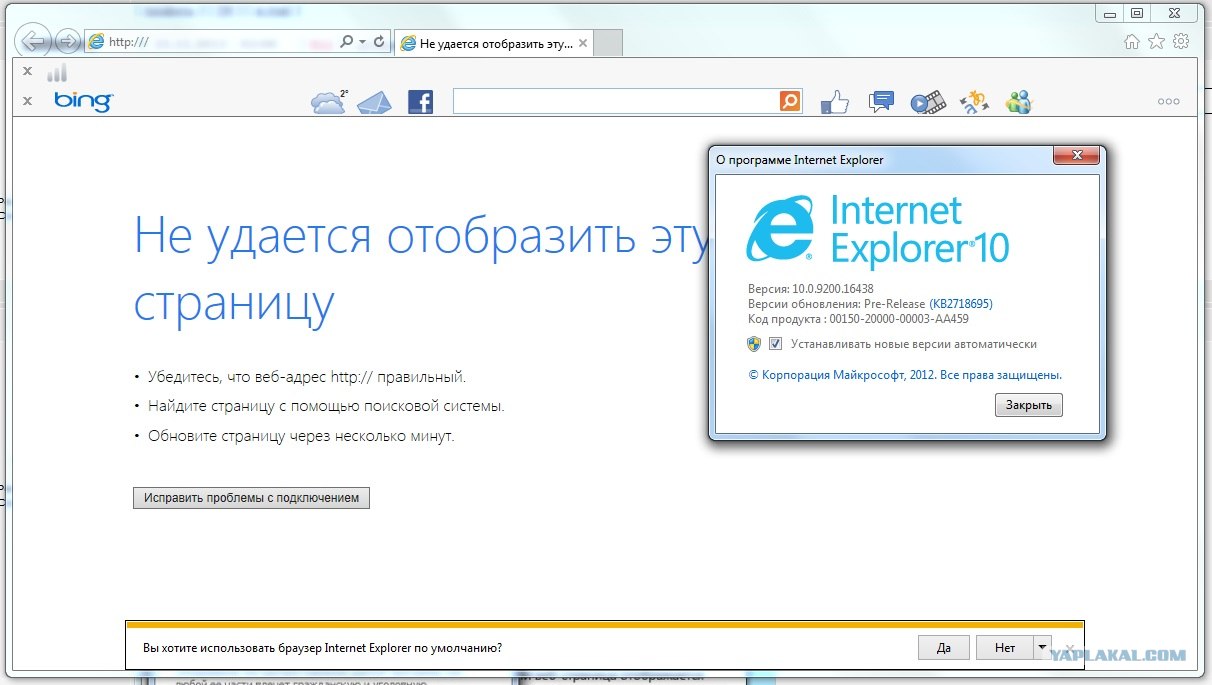Click the thumbs-up Like icon
1212x685 pixels.
pos(834,102)
